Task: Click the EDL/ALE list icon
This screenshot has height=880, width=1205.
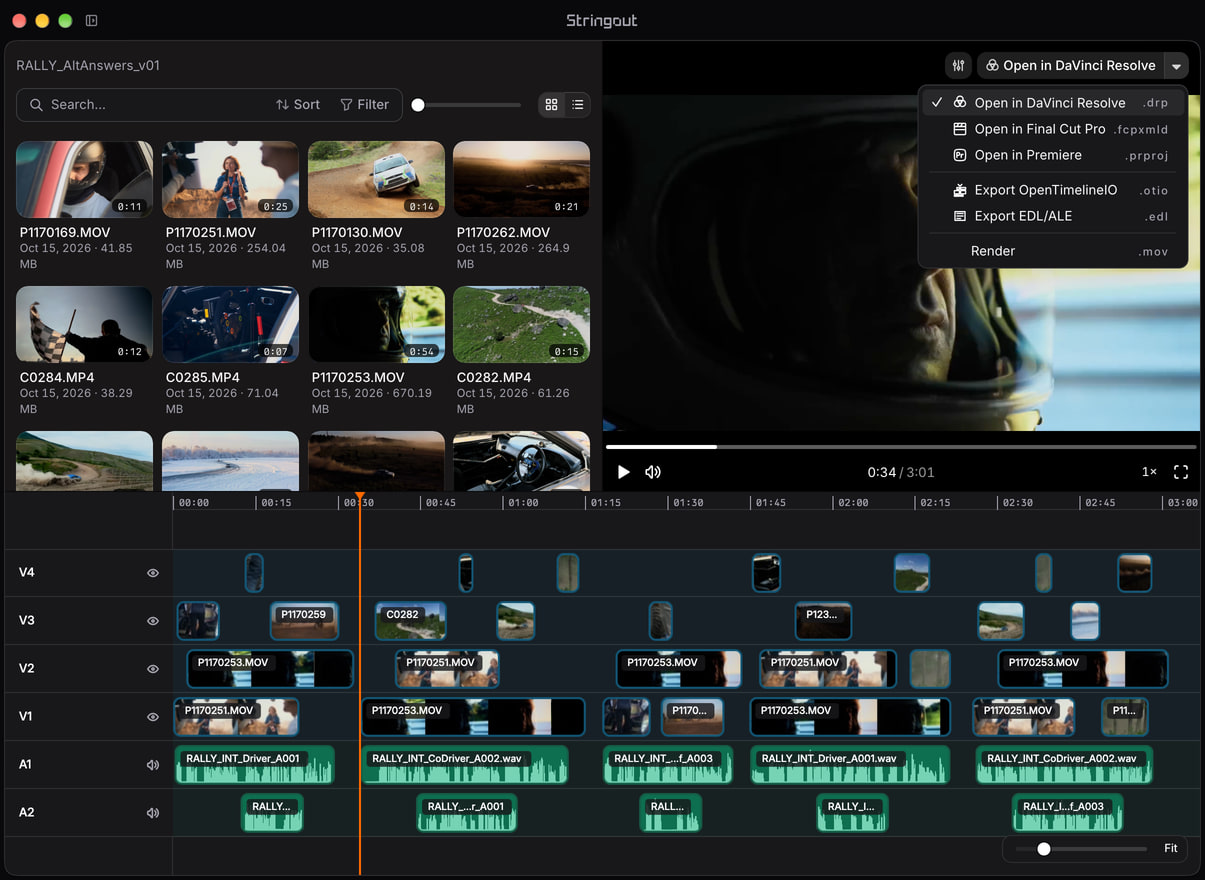Action: click(x=959, y=216)
